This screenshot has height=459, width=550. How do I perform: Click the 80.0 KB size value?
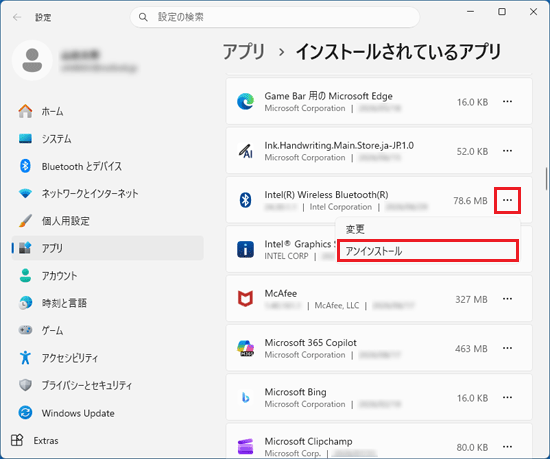tap(472, 448)
